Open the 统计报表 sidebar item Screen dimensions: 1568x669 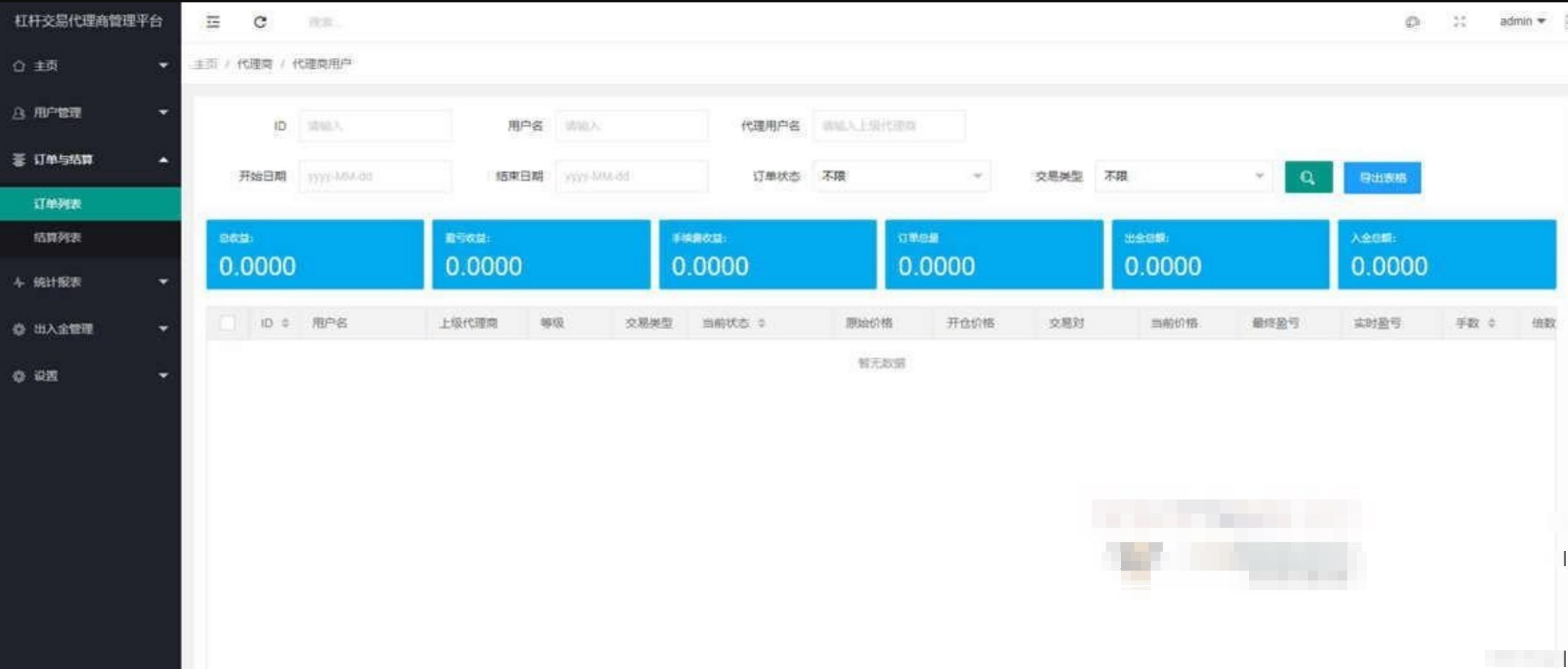point(90,282)
